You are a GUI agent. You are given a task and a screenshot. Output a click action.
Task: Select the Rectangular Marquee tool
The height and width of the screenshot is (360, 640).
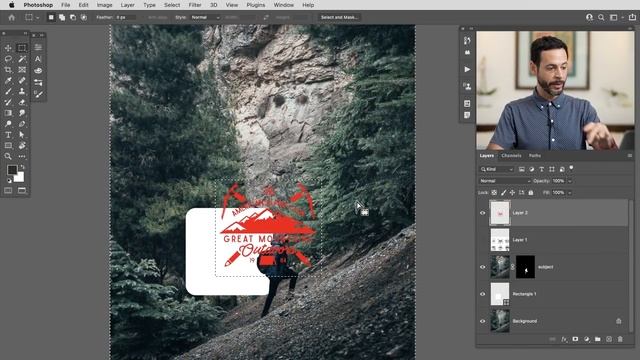pyautogui.click(x=22, y=48)
